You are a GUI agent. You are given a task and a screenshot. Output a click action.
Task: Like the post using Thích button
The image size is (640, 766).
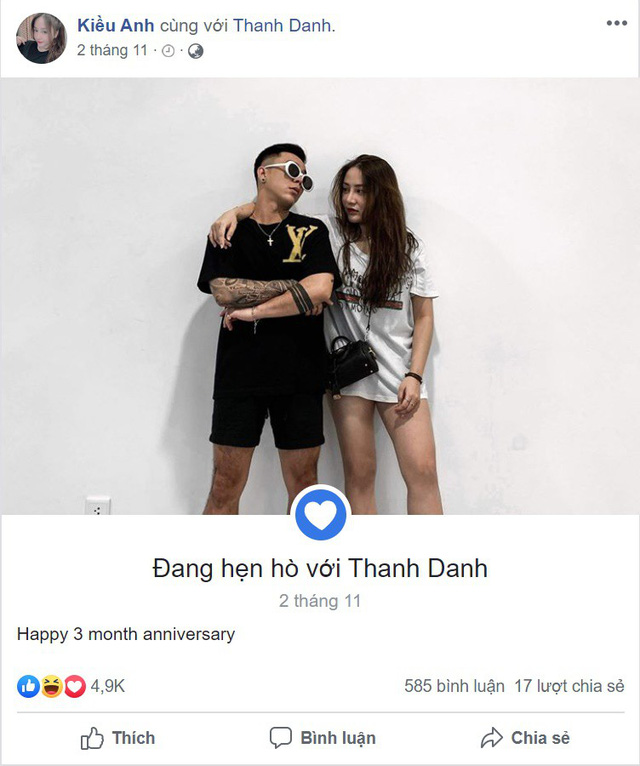[118, 738]
